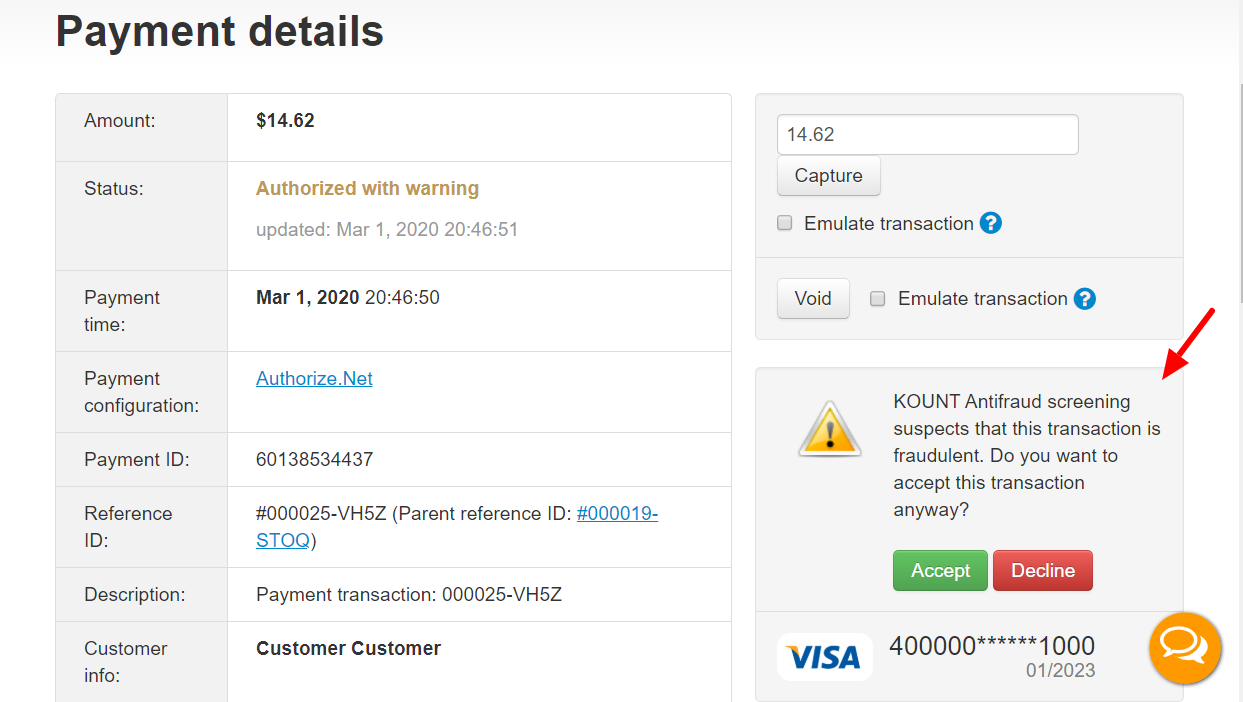Decline the suspected fraudulent transaction
Viewport: 1243px width, 702px height.
tap(1043, 570)
